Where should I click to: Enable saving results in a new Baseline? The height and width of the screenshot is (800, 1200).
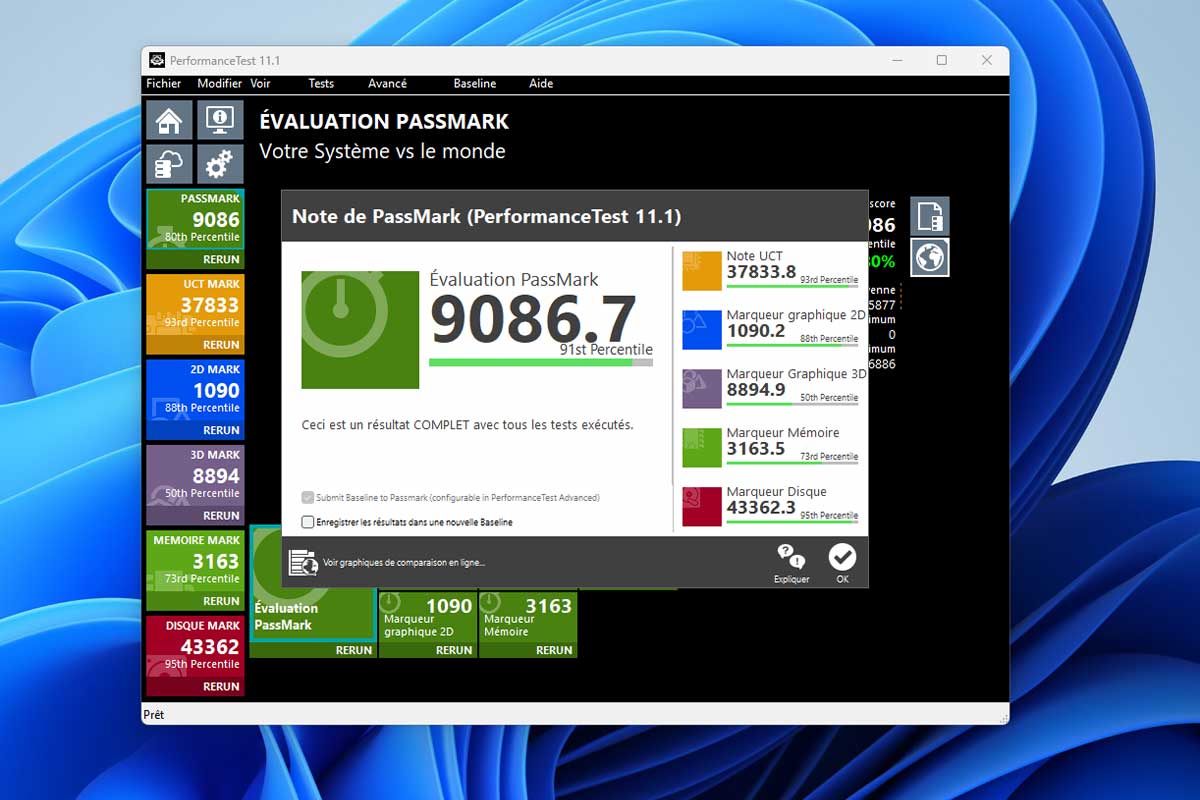click(308, 522)
